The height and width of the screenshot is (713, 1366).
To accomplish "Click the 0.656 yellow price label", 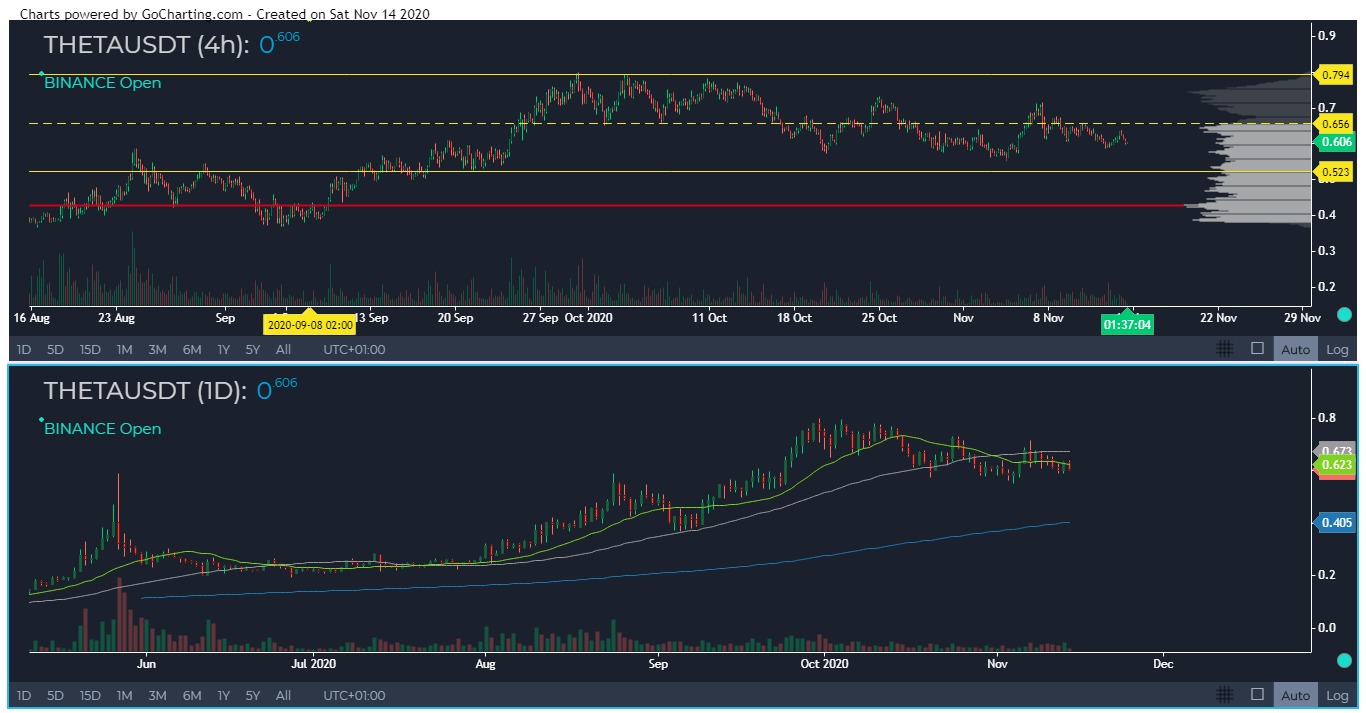I will [1334, 124].
